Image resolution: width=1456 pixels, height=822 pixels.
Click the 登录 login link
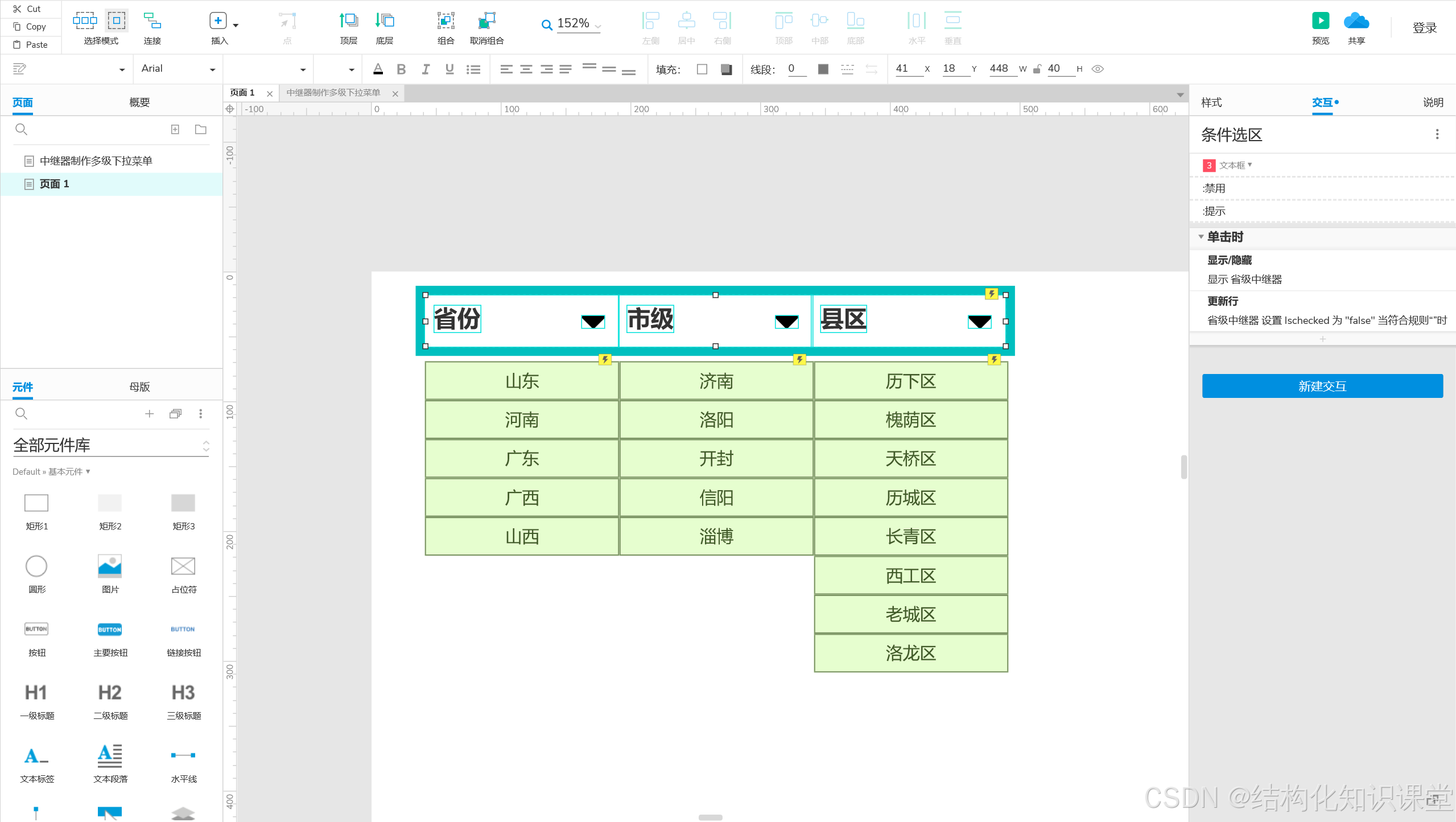(1424, 27)
